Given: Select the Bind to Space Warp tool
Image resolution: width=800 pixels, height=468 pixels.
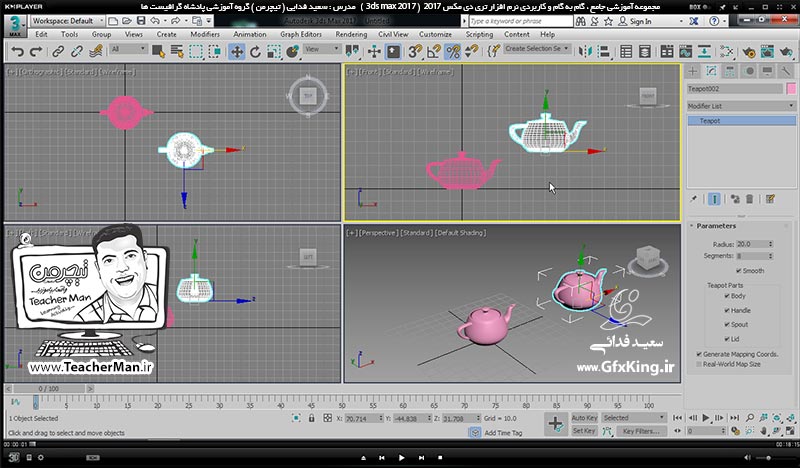Looking at the screenshot, I should pyautogui.click(x=95, y=52).
